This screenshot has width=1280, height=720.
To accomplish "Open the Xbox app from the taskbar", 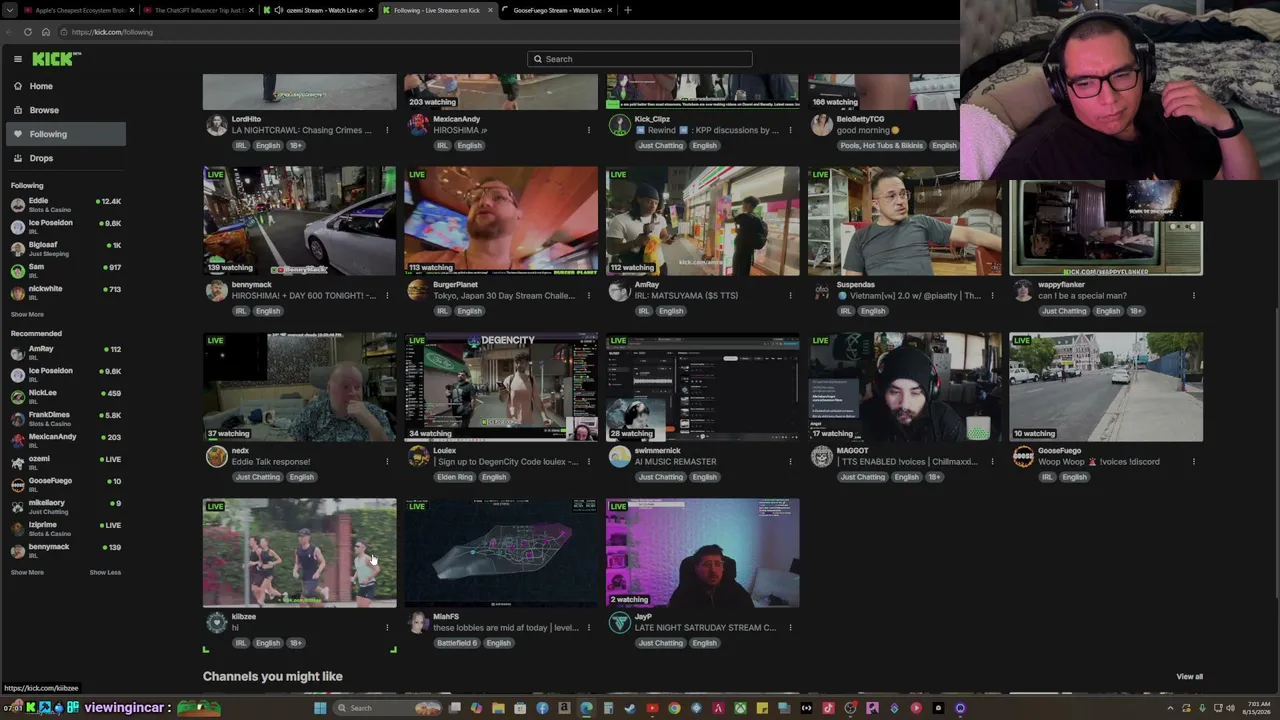I will click(740, 708).
